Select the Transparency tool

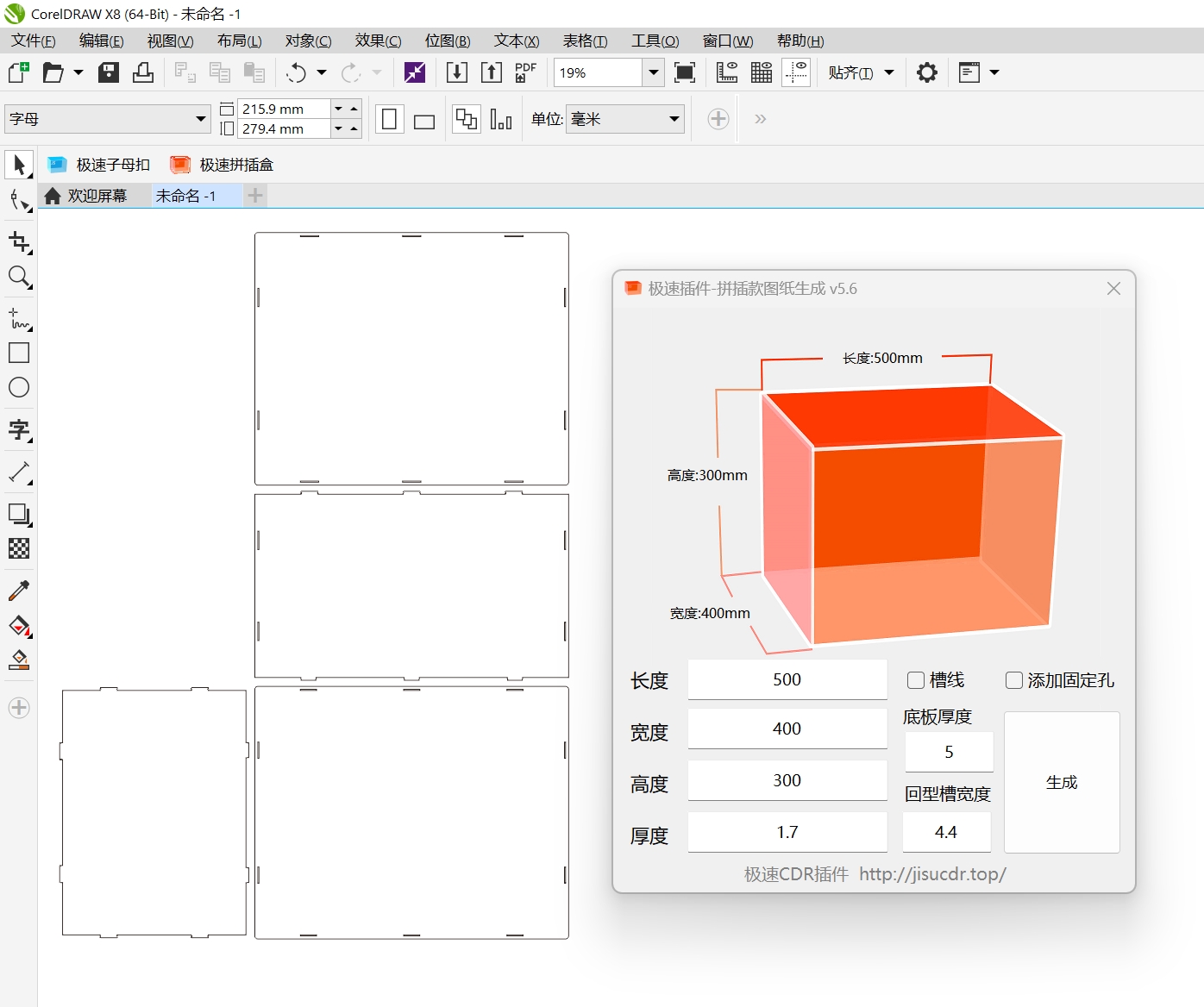[x=19, y=548]
